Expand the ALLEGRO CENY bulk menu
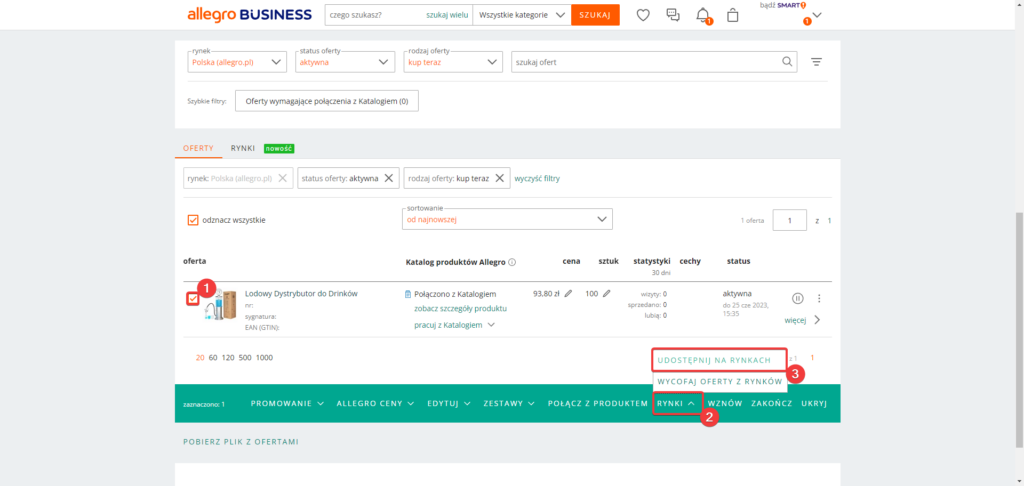Viewport: 1024px width, 486px height. 376,404
